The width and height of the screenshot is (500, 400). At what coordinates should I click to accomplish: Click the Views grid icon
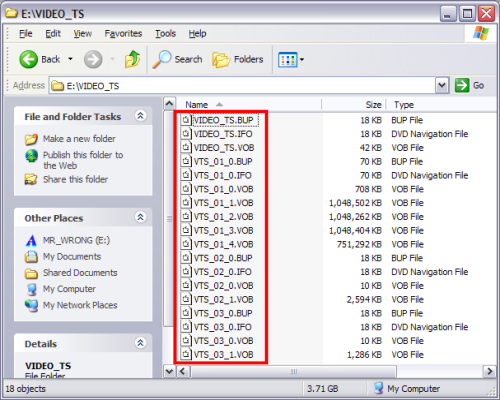pyautogui.click(x=287, y=60)
